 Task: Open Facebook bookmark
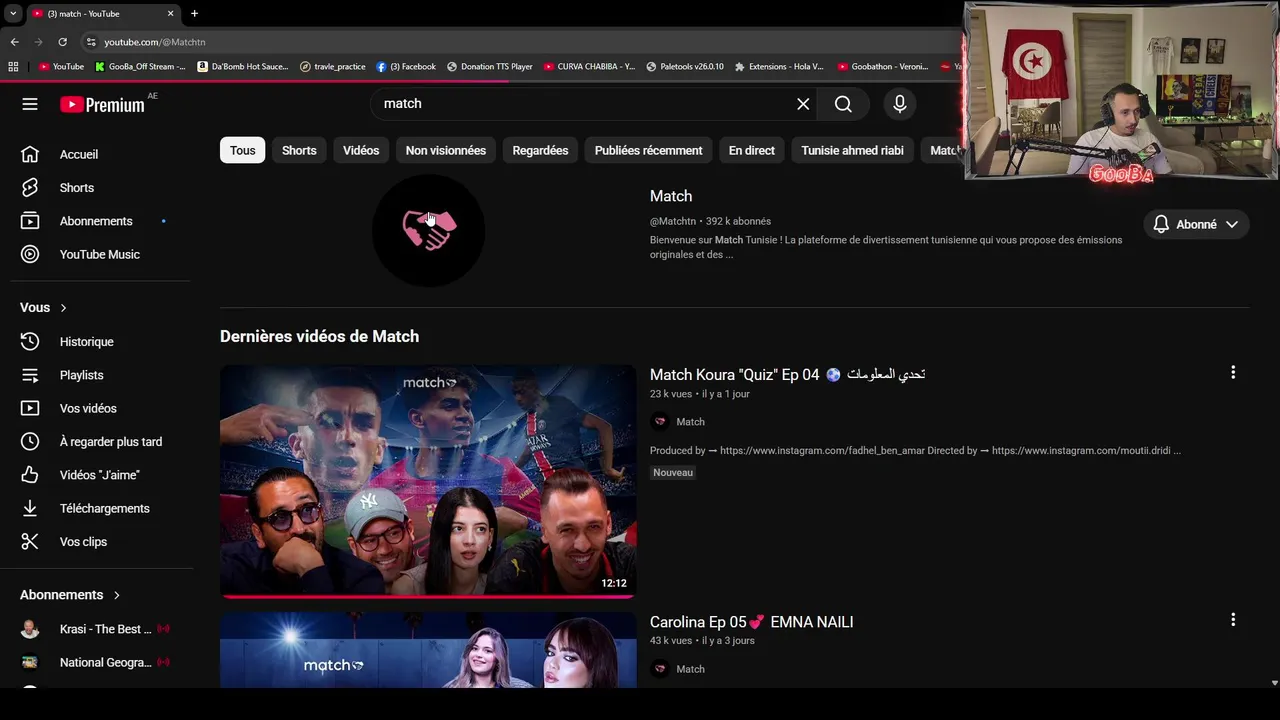click(x=406, y=67)
